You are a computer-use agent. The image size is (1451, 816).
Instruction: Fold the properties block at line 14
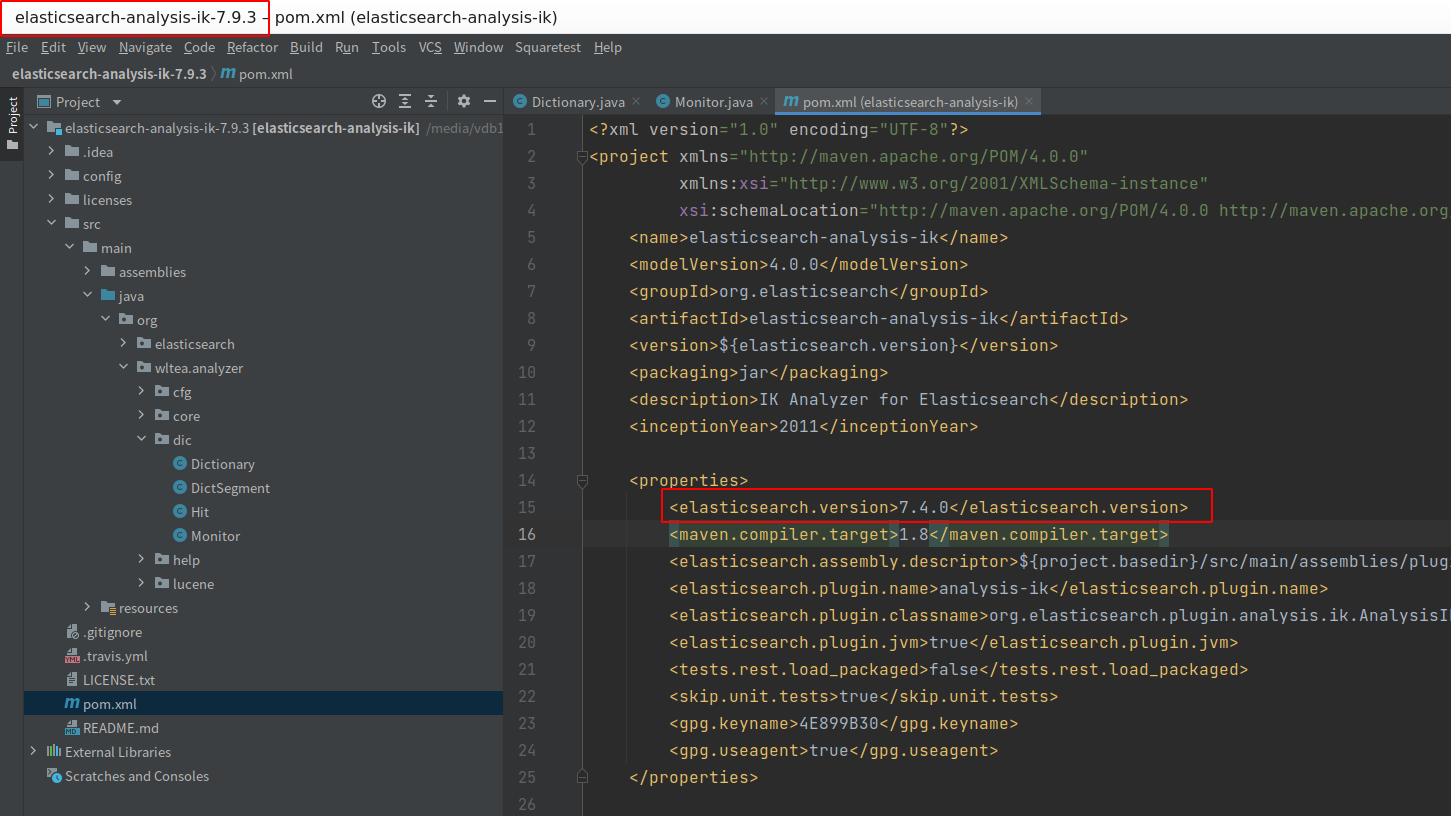[x=581, y=481]
